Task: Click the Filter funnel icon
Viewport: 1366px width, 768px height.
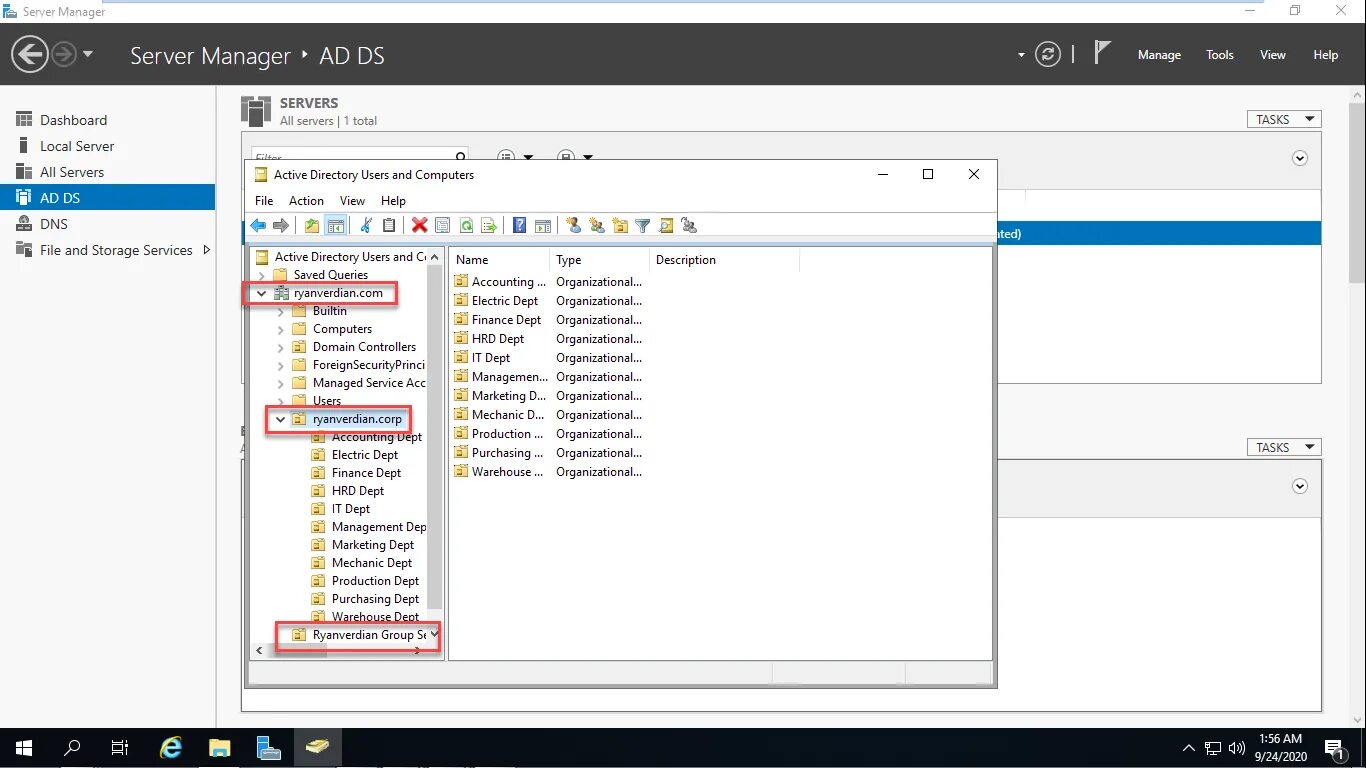Action: point(643,226)
